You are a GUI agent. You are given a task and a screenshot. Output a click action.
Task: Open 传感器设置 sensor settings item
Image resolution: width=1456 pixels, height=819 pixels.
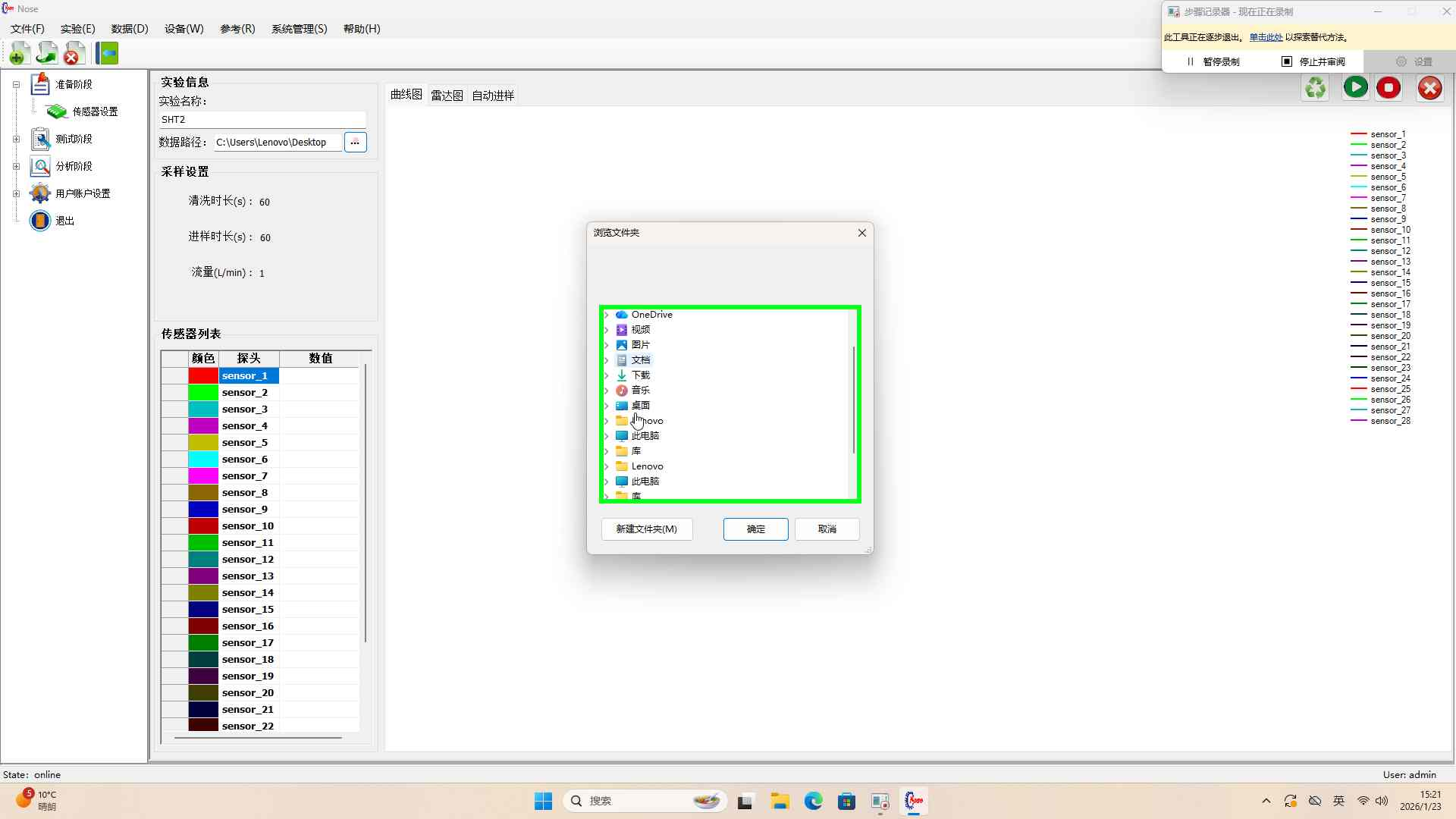coord(95,111)
